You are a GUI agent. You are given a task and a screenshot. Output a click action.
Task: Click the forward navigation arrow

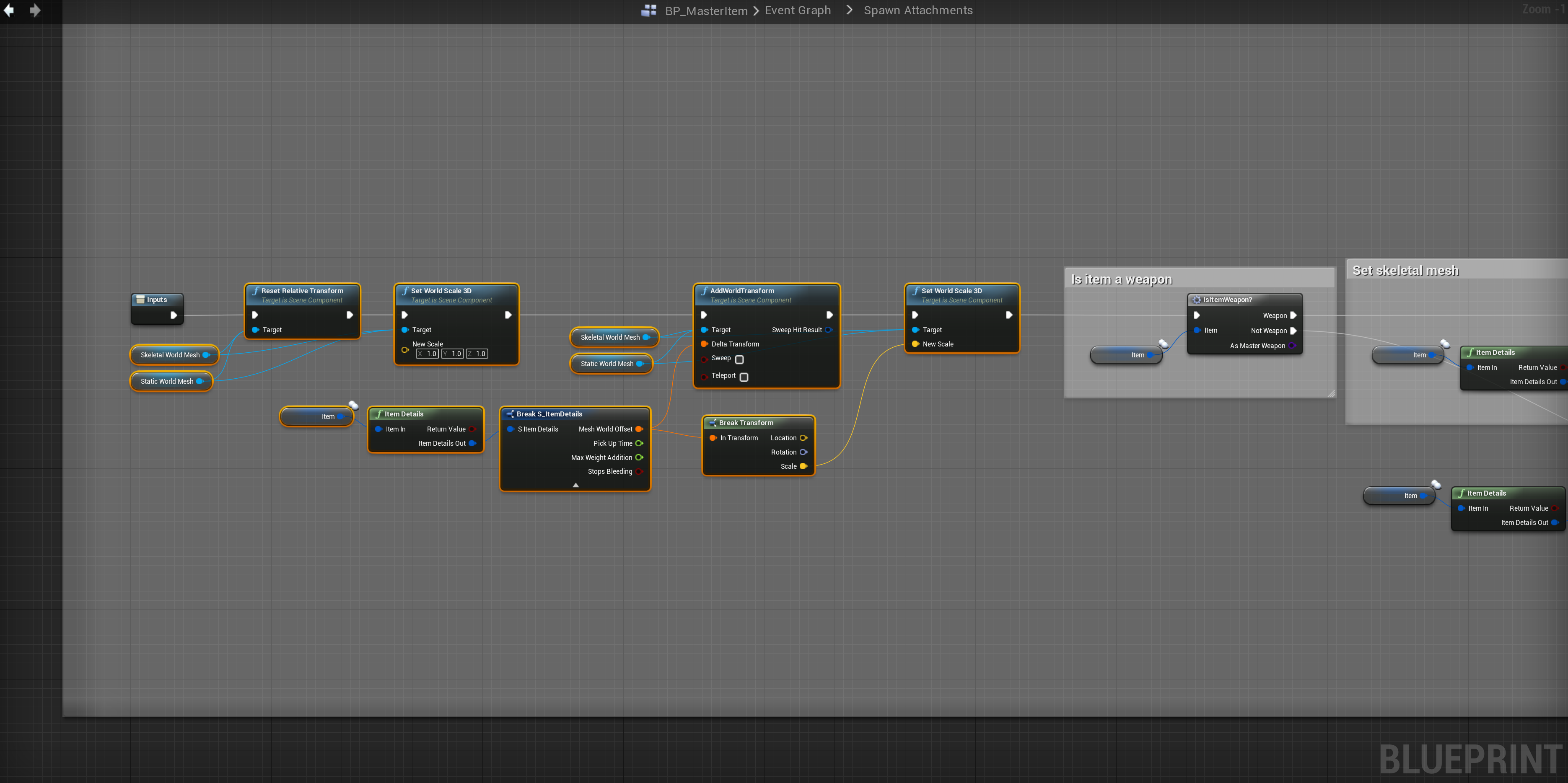35,10
